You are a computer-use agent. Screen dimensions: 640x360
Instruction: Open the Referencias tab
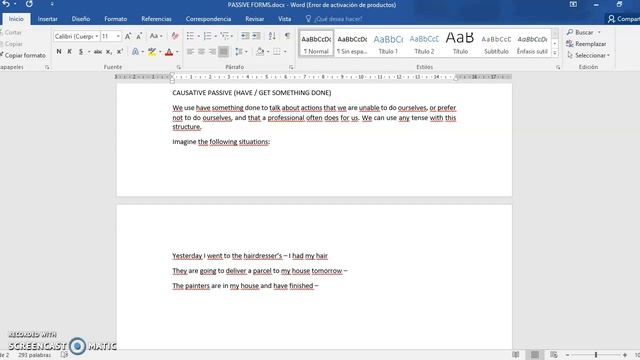tap(156, 19)
